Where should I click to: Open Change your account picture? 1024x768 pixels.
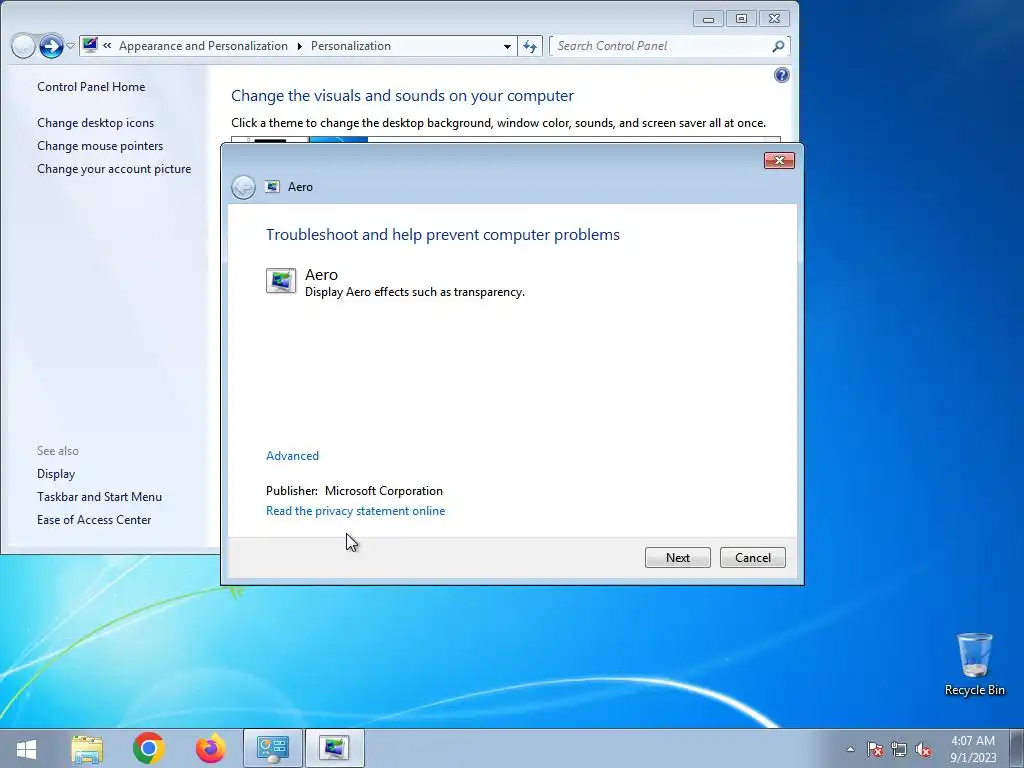114,168
